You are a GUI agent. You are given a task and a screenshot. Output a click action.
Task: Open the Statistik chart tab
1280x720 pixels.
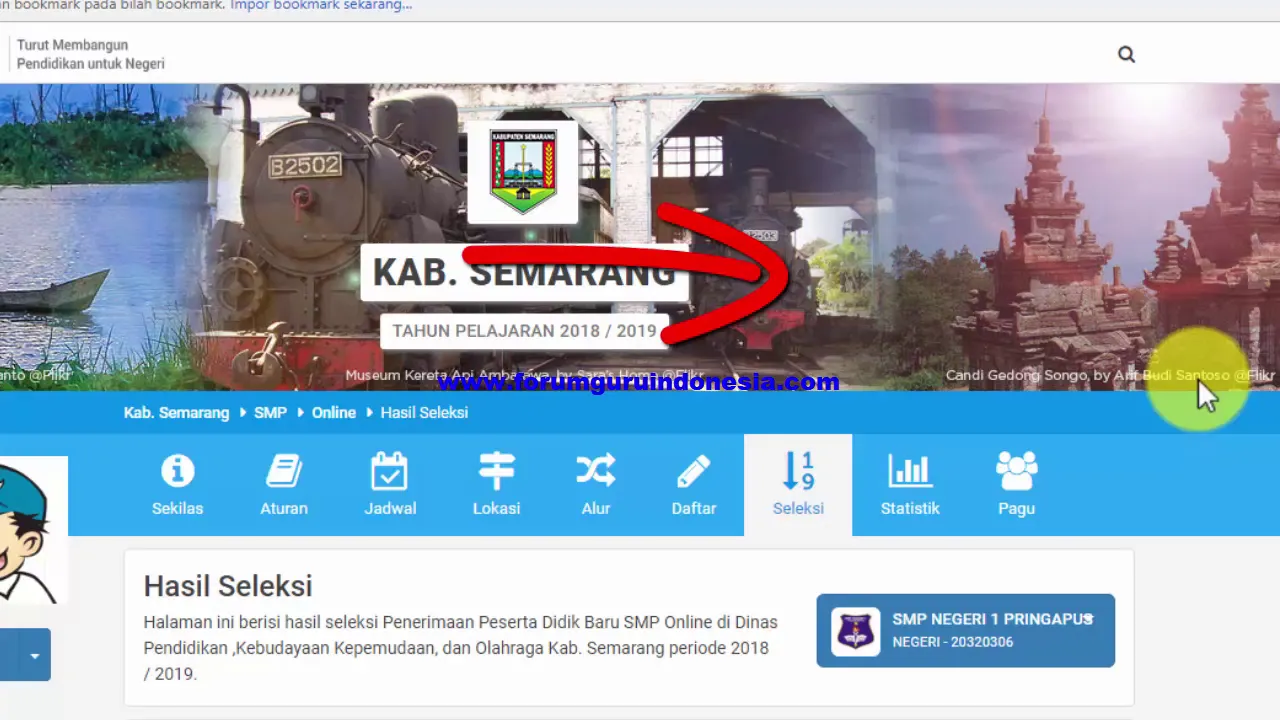pyautogui.click(x=910, y=485)
